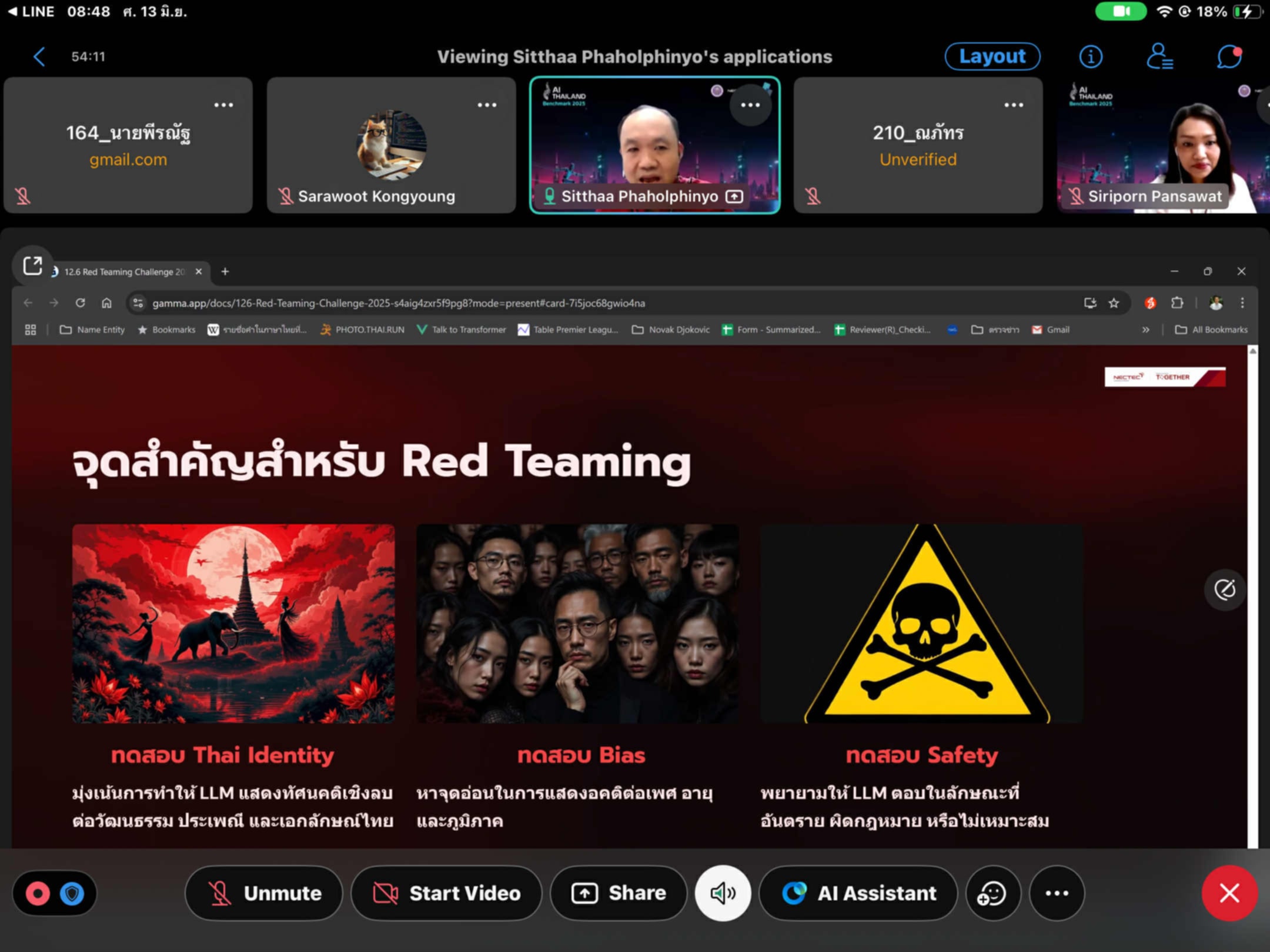The image size is (1270, 952).
Task: Open the chat bubble icon
Action: coord(1229,57)
